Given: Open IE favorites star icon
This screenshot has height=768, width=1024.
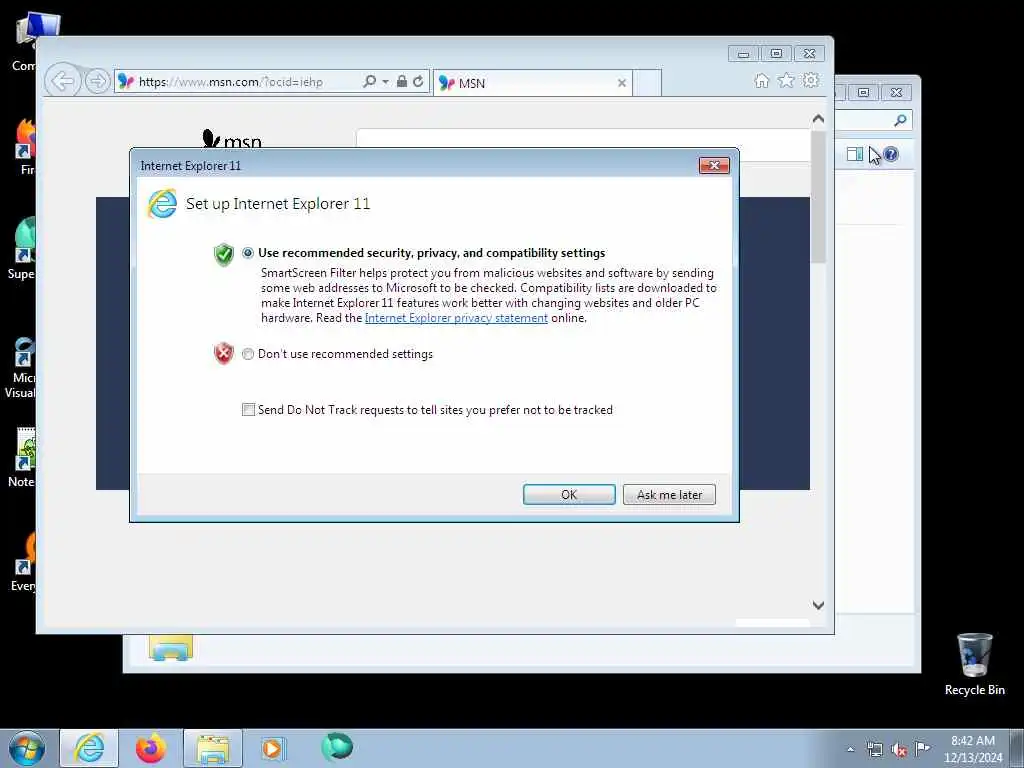Looking at the screenshot, I should pos(786,81).
